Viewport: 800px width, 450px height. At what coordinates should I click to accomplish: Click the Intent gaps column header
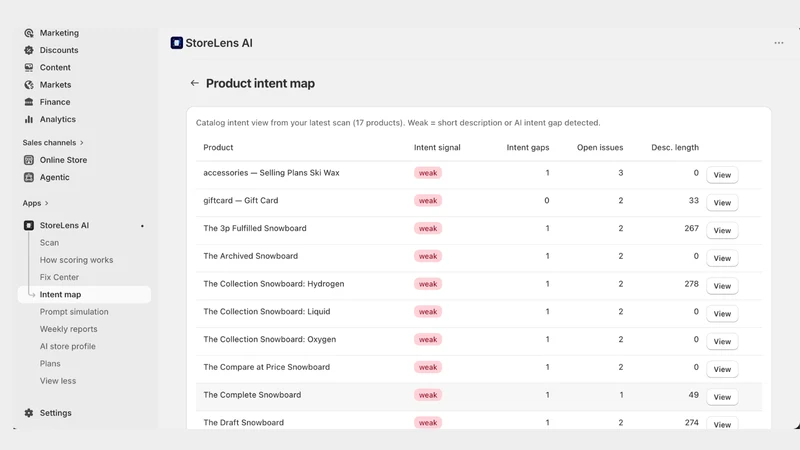tap(528, 147)
